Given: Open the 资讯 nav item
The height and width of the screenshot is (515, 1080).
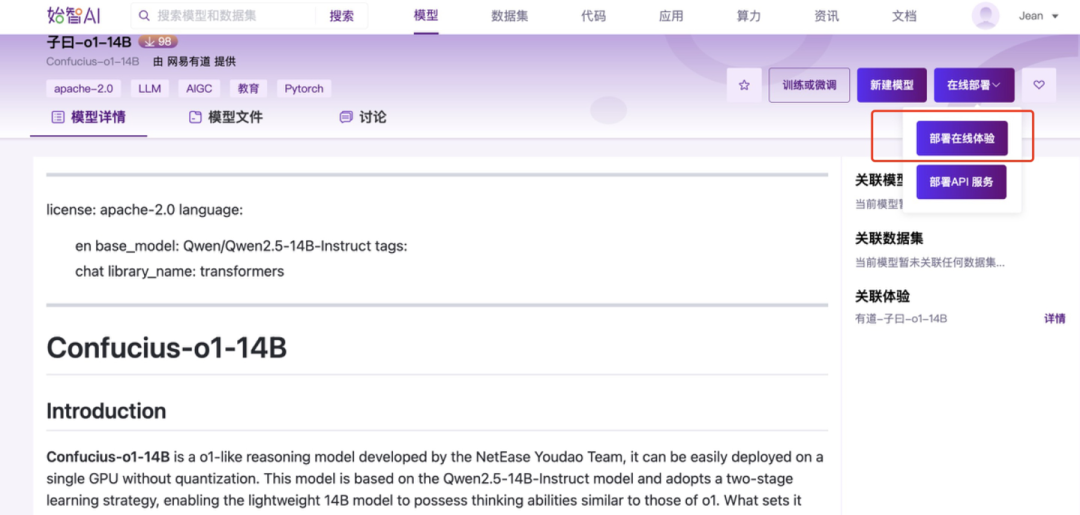Looking at the screenshot, I should [x=827, y=17].
